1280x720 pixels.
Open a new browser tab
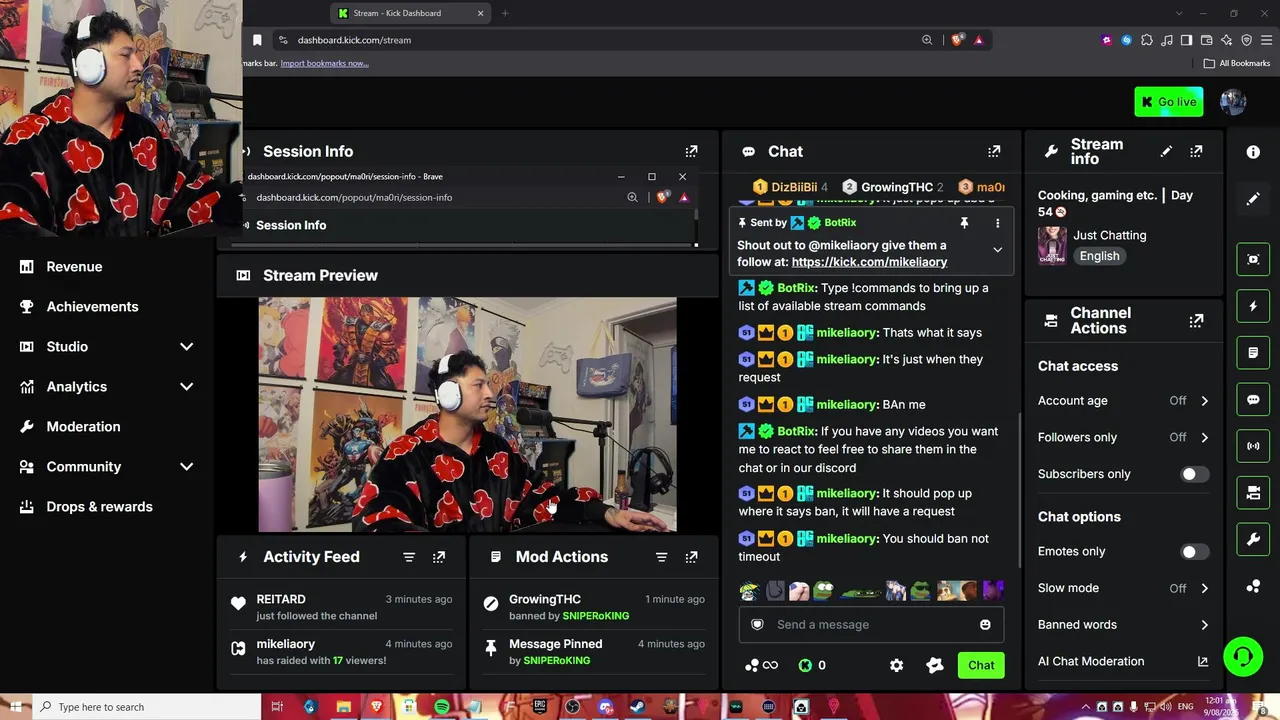pyautogui.click(x=505, y=13)
